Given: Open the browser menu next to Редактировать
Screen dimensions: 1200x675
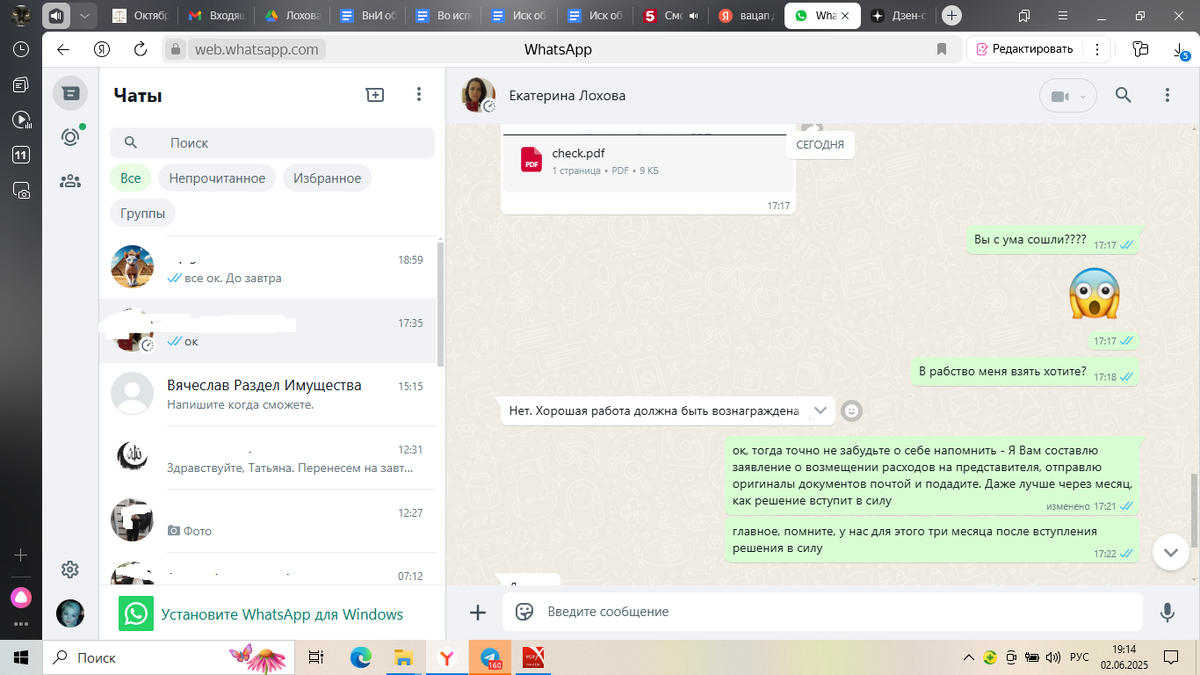Looking at the screenshot, I should (1097, 49).
